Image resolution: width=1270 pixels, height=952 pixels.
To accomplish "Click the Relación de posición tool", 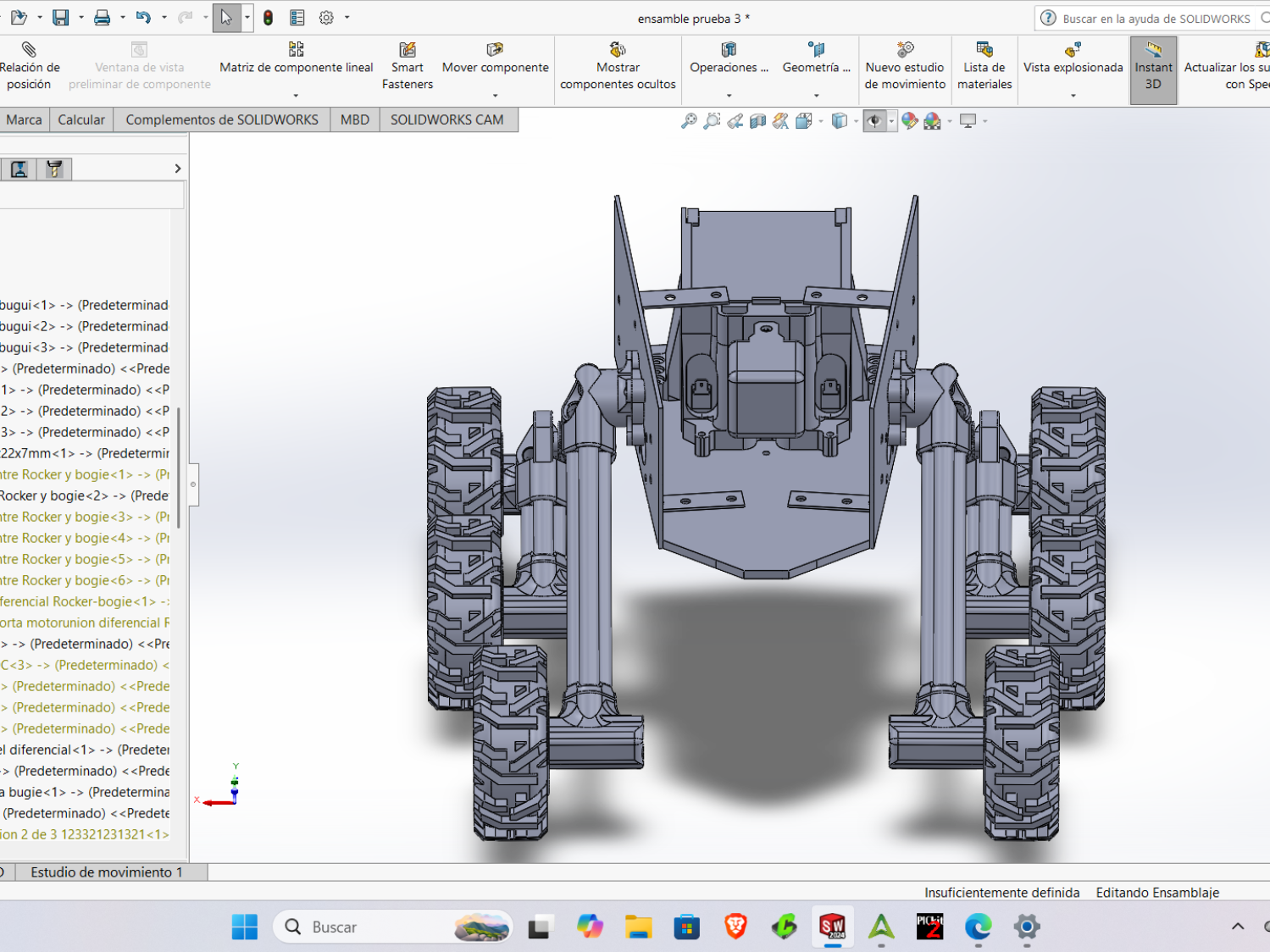I will point(30,66).
